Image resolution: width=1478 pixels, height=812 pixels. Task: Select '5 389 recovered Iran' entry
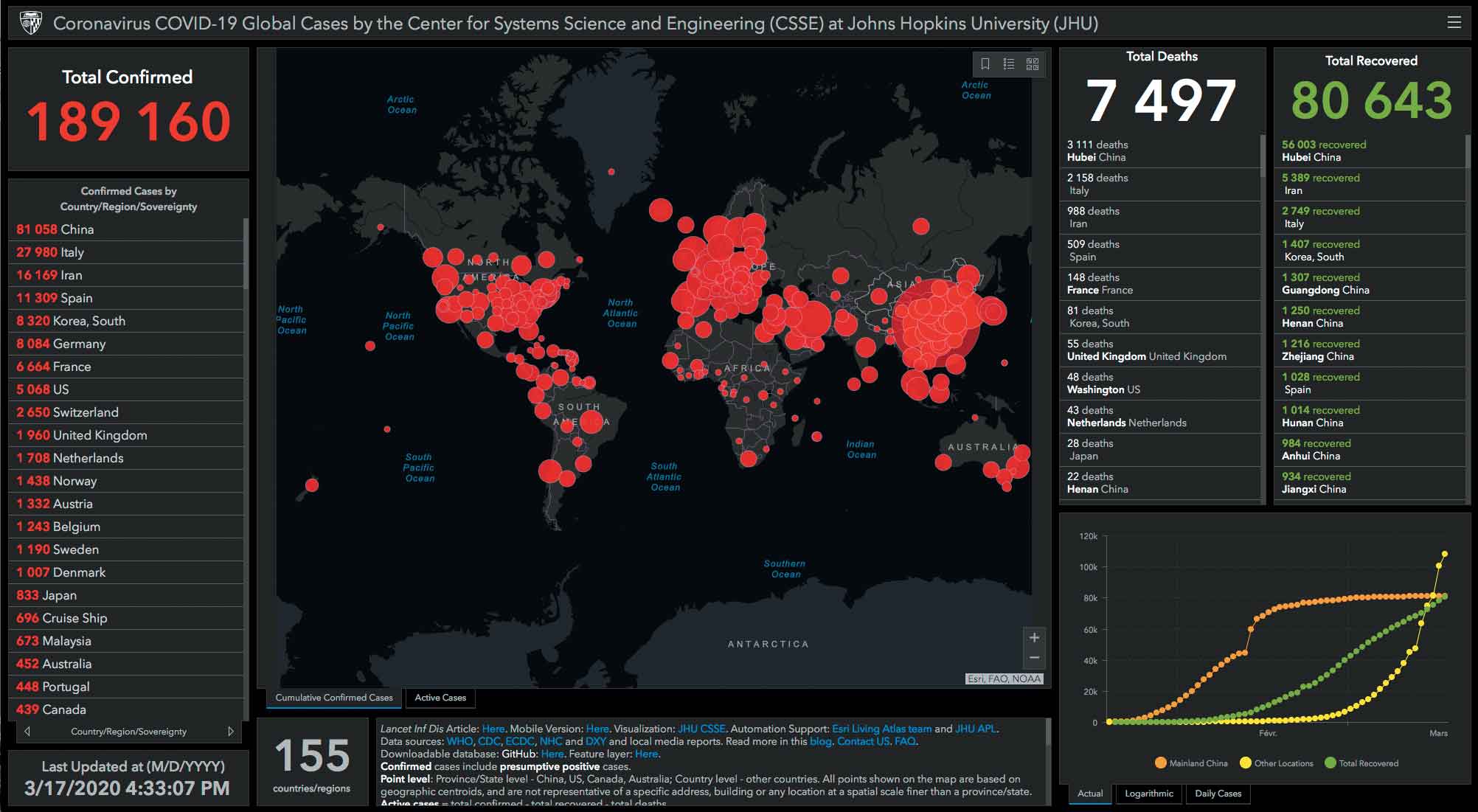coord(1370,184)
